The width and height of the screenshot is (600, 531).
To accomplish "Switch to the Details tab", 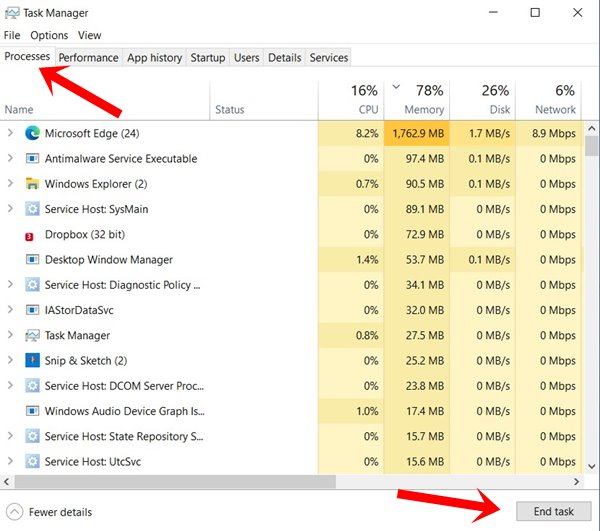I will tap(284, 57).
